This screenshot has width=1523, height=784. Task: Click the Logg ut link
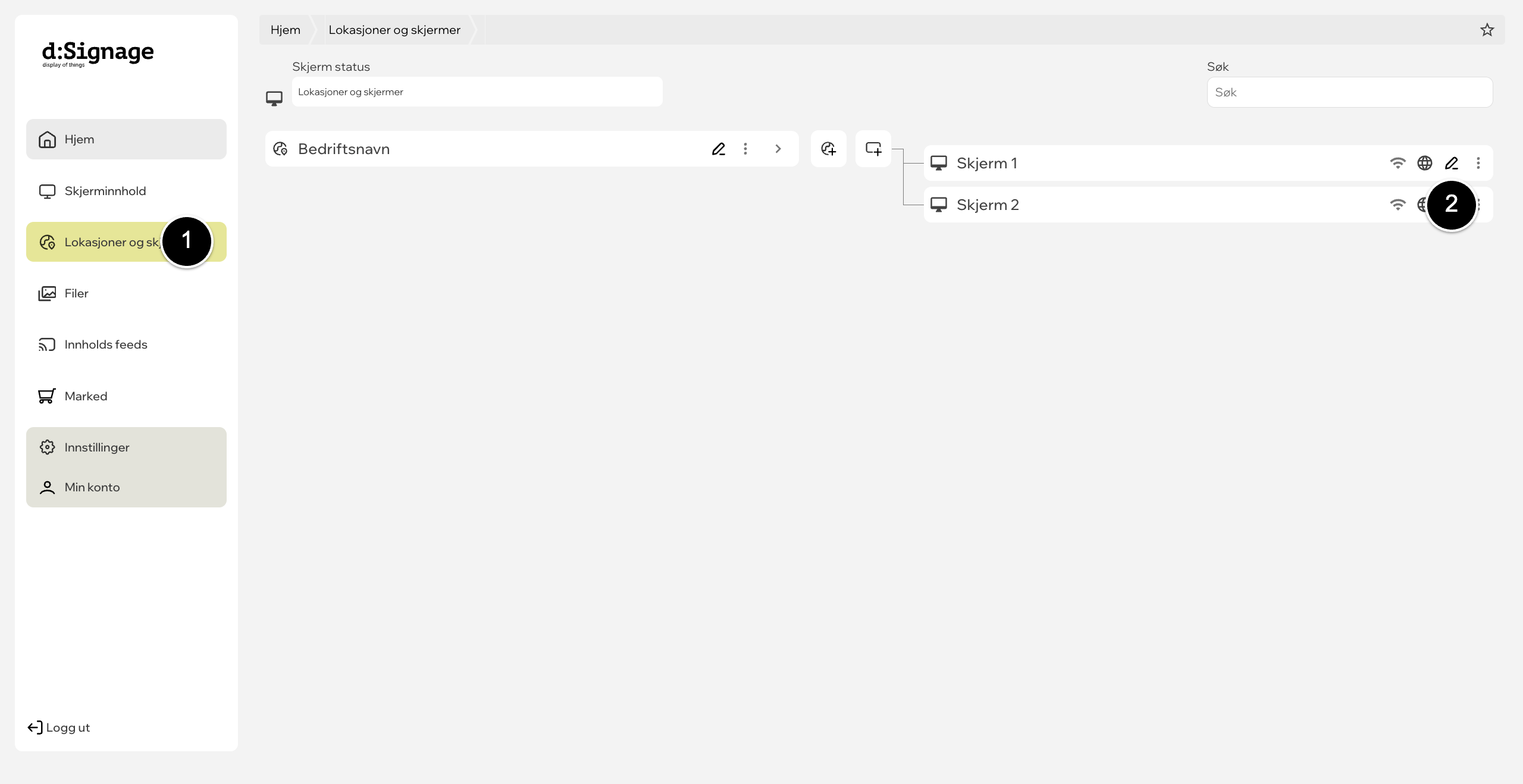[x=59, y=727]
